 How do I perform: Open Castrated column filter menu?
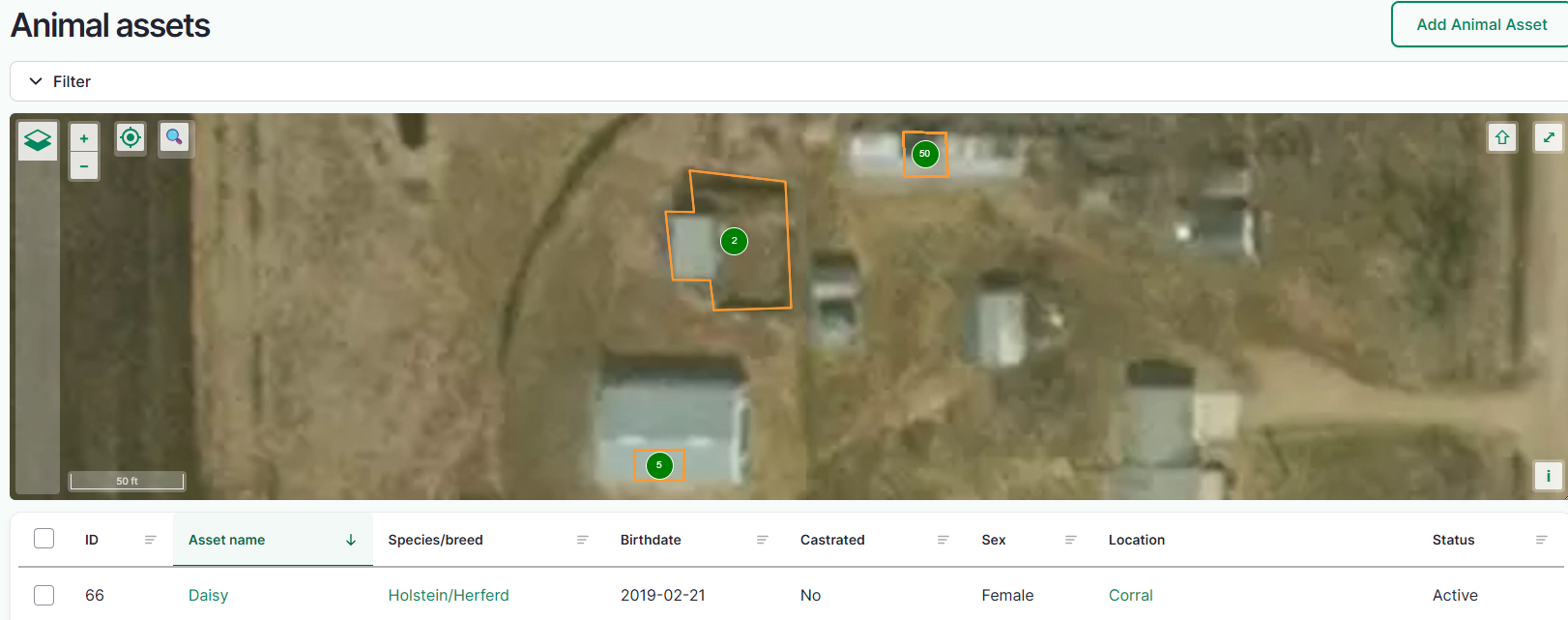pos(944,540)
